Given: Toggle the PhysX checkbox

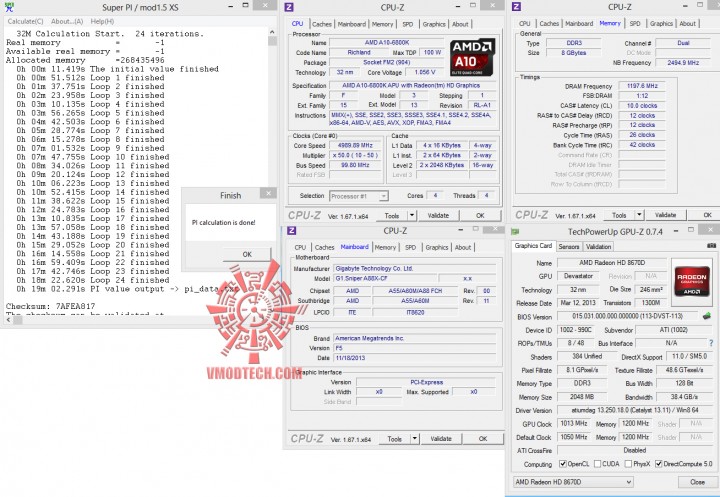Looking at the screenshot, I should coord(628,464).
